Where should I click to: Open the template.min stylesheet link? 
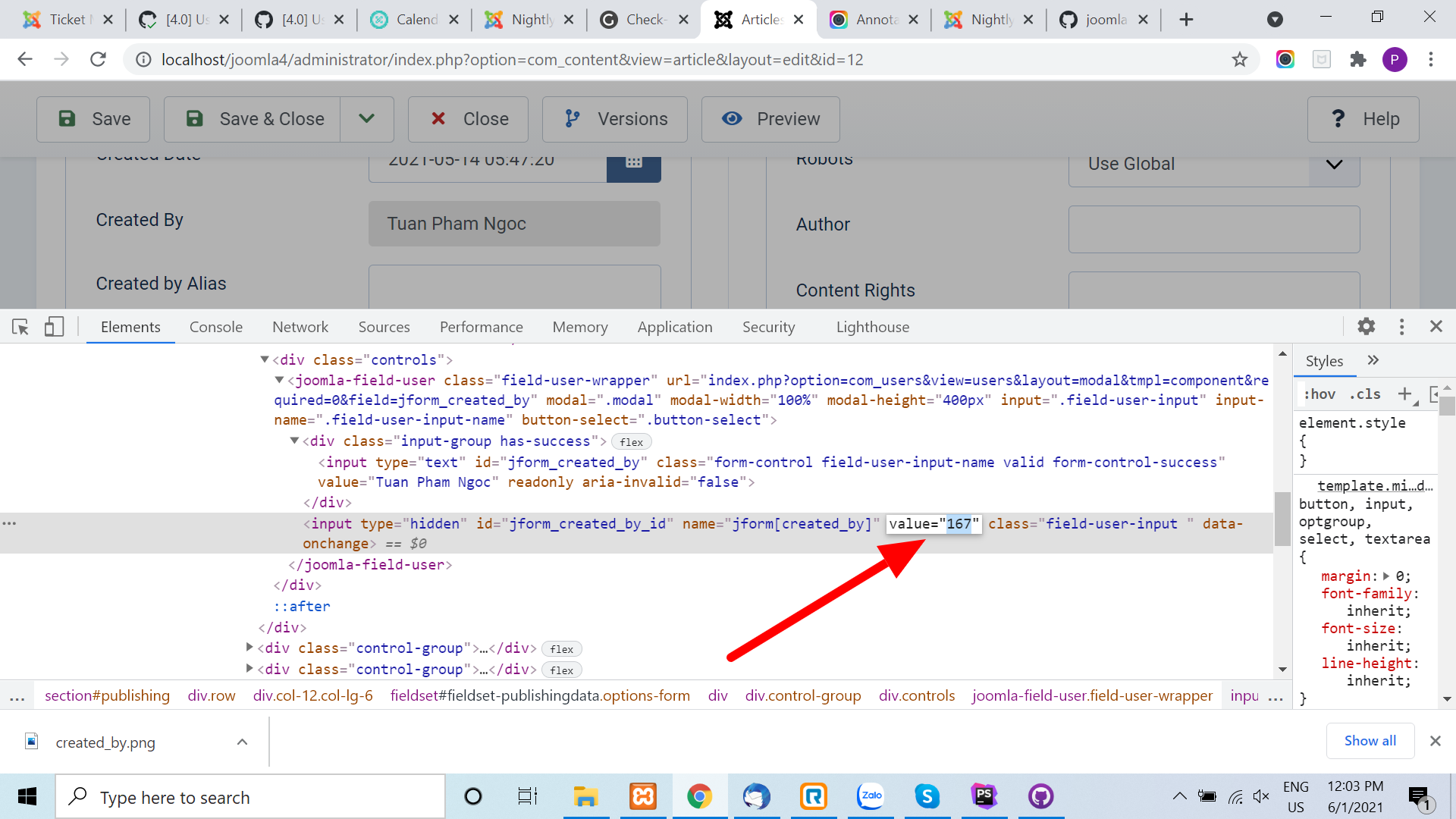pyautogui.click(x=1375, y=485)
